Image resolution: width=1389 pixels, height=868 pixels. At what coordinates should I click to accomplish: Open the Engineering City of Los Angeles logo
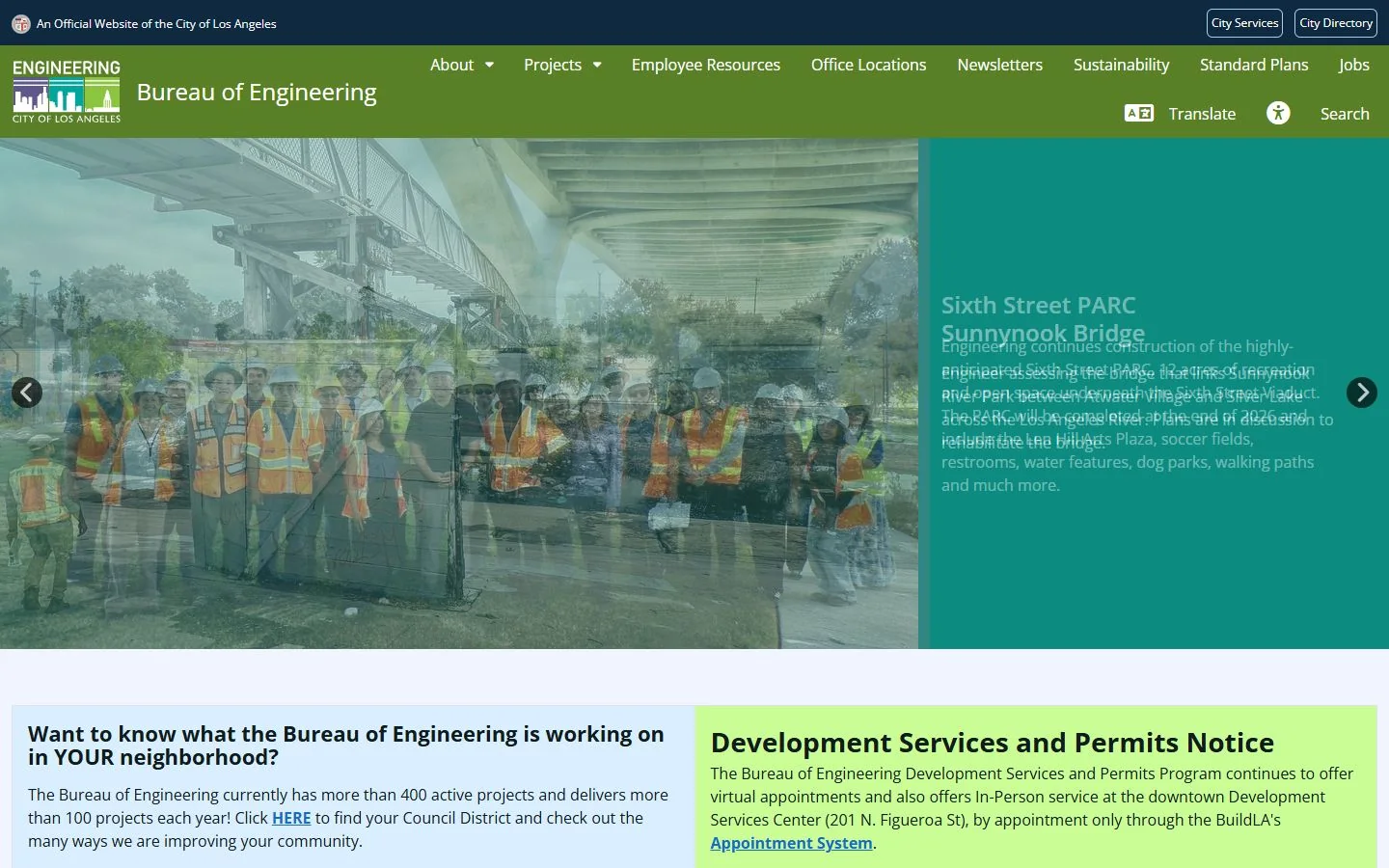[x=67, y=92]
